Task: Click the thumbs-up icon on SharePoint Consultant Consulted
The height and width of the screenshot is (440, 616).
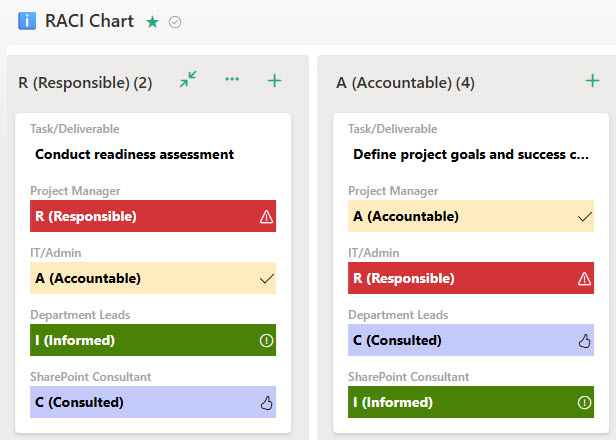Action: click(x=266, y=403)
